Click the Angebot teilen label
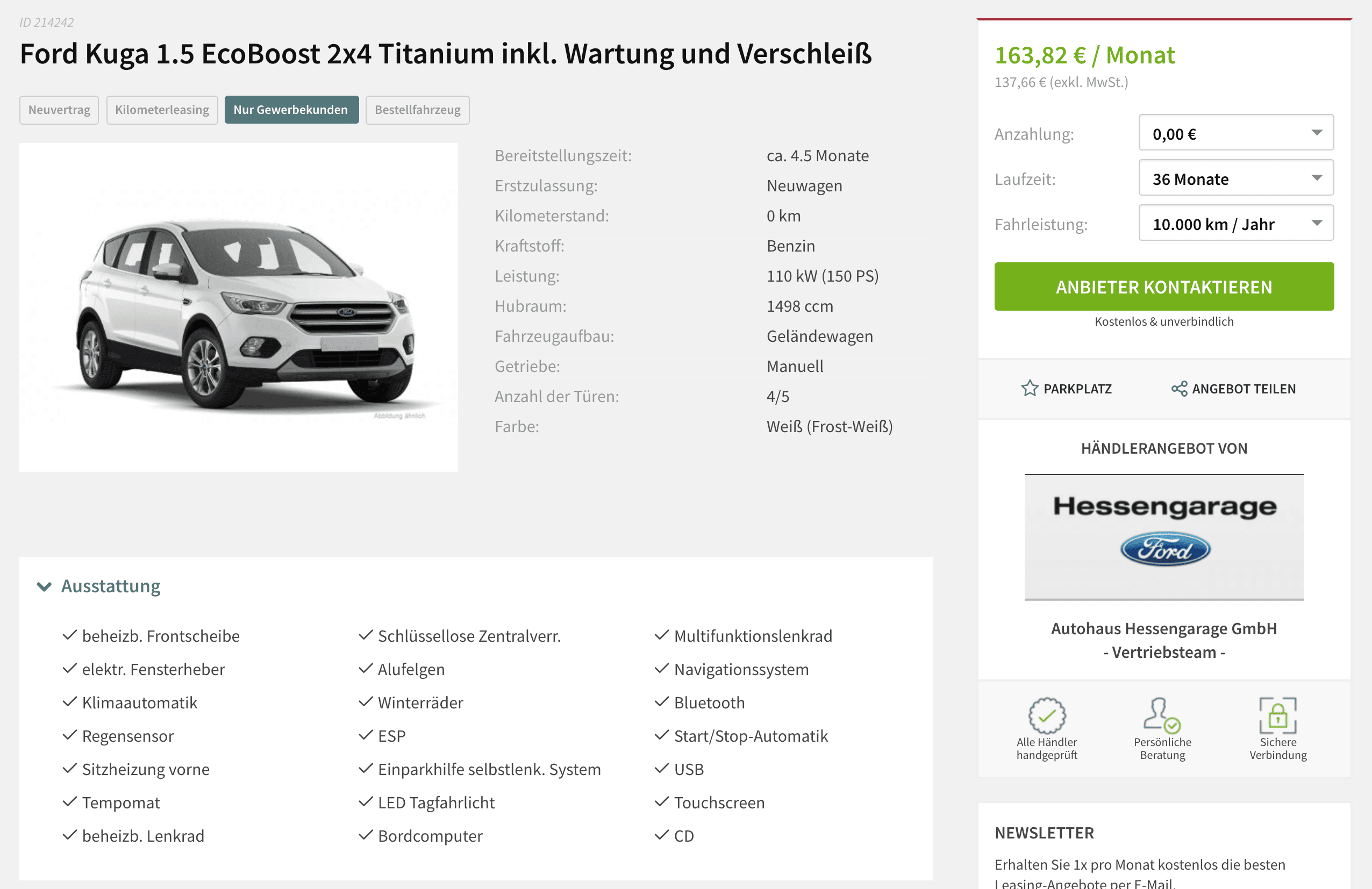1372x889 pixels. tap(1244, 389)
